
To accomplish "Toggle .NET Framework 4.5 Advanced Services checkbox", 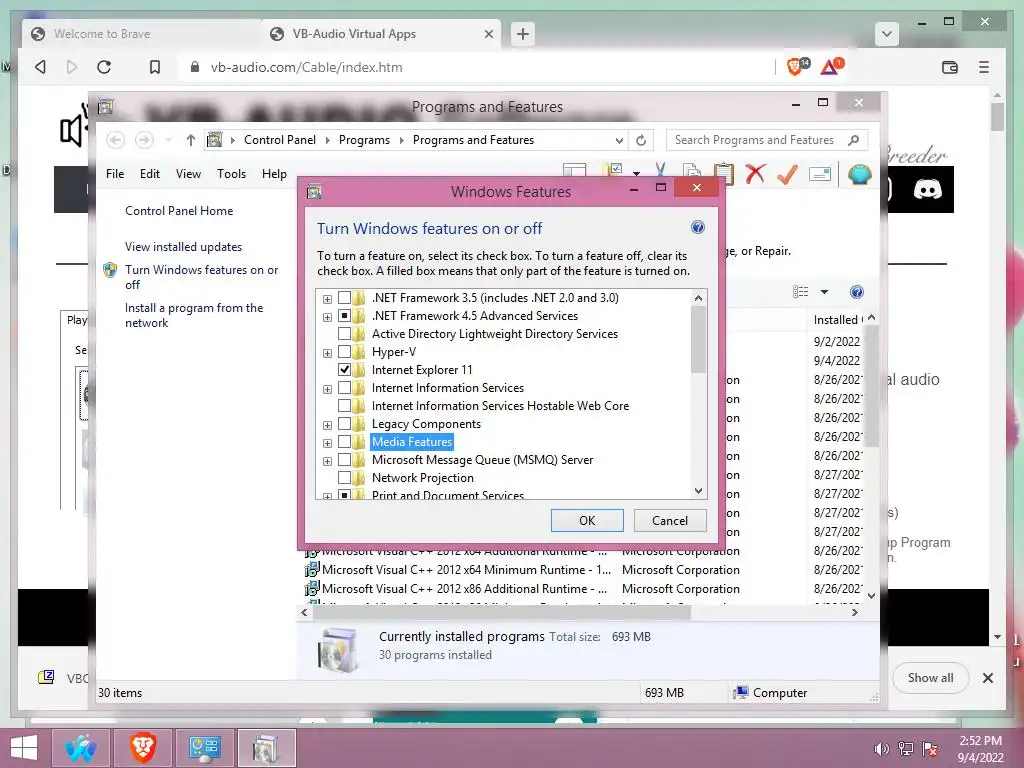I will click(344, 315).
